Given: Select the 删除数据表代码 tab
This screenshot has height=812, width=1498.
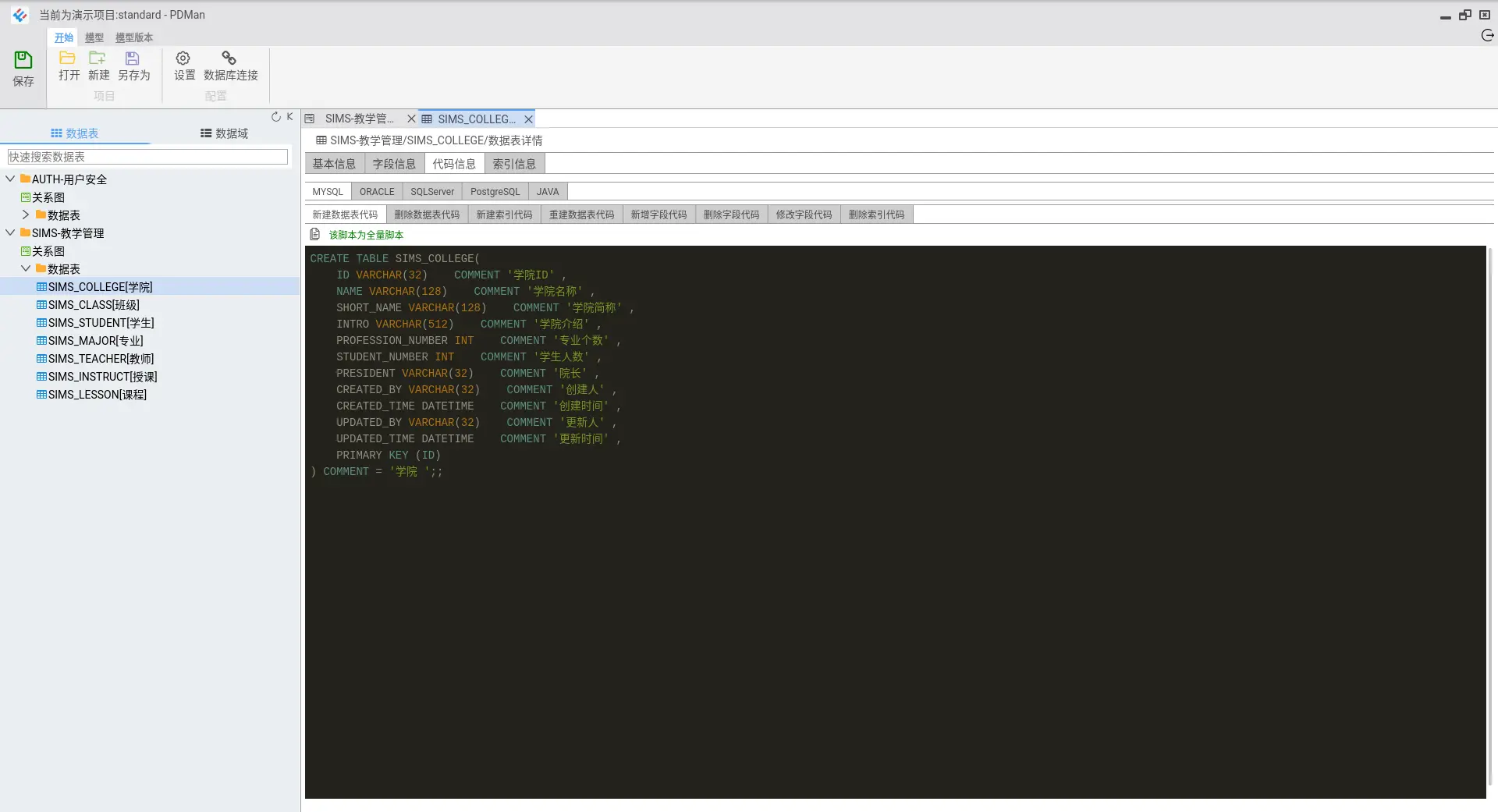Looking at the screenshot, I should tap(427, 215).
